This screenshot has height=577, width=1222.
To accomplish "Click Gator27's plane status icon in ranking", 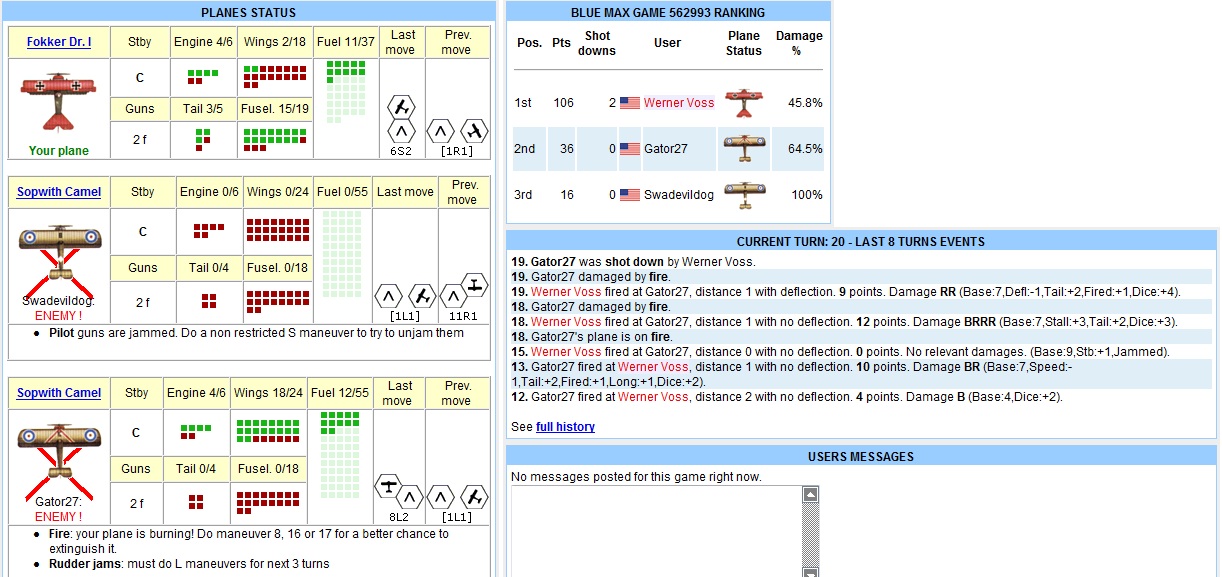I will coord(744,149).
